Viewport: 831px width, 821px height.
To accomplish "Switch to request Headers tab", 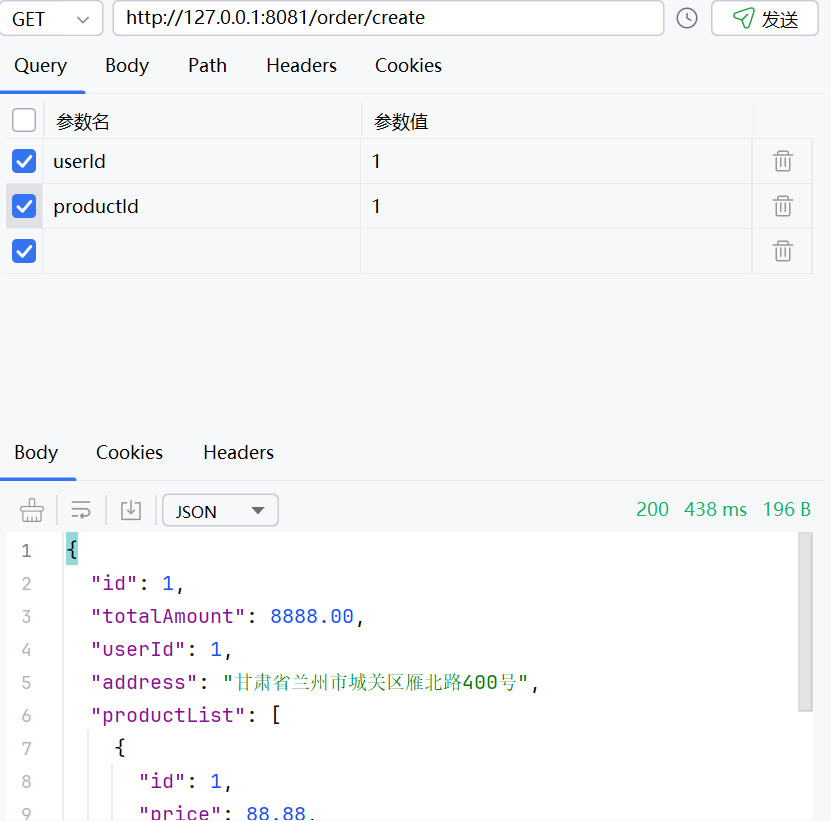I will 301,66.
